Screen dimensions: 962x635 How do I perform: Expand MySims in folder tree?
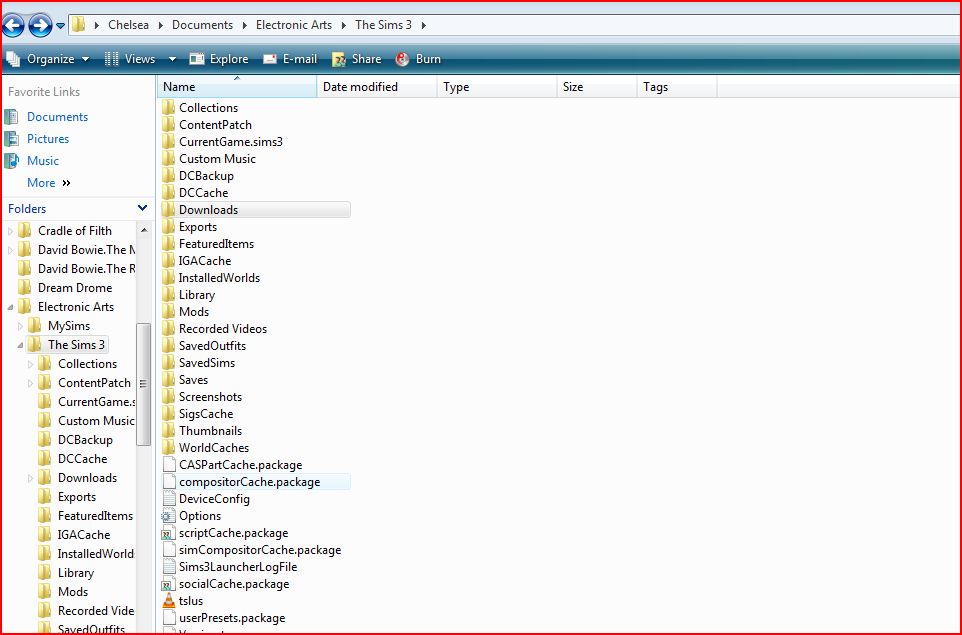tap(20, 326)
